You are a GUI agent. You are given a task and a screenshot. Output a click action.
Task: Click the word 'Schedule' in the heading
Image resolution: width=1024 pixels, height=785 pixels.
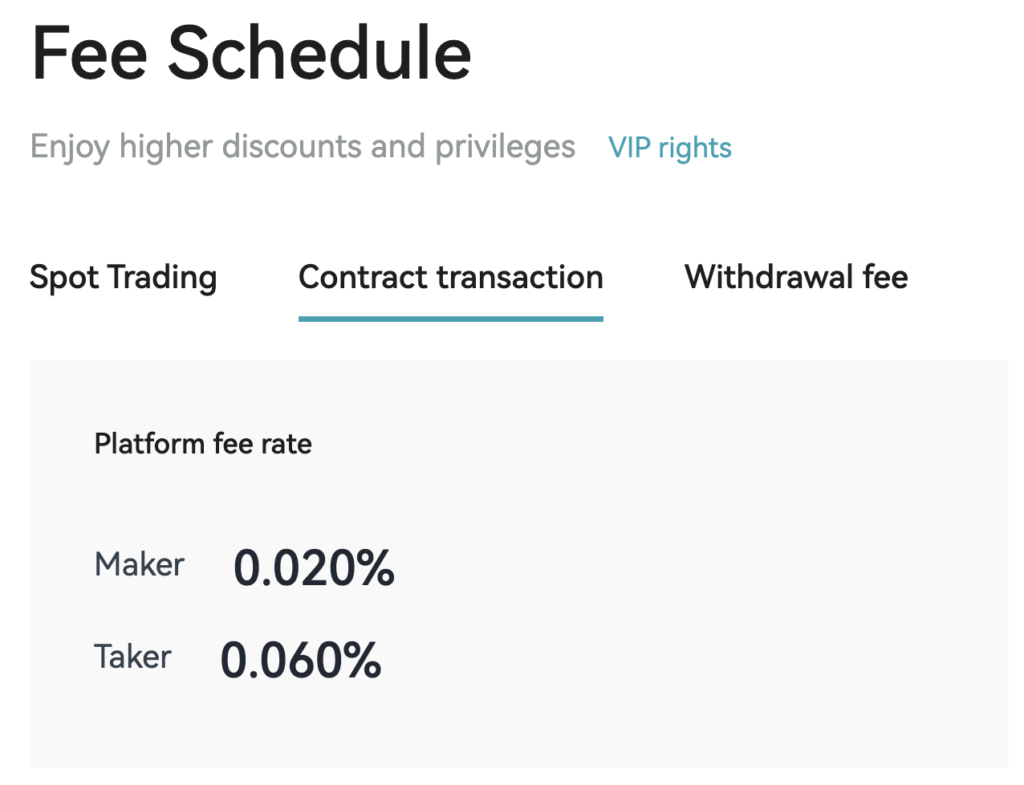point(318,53)
